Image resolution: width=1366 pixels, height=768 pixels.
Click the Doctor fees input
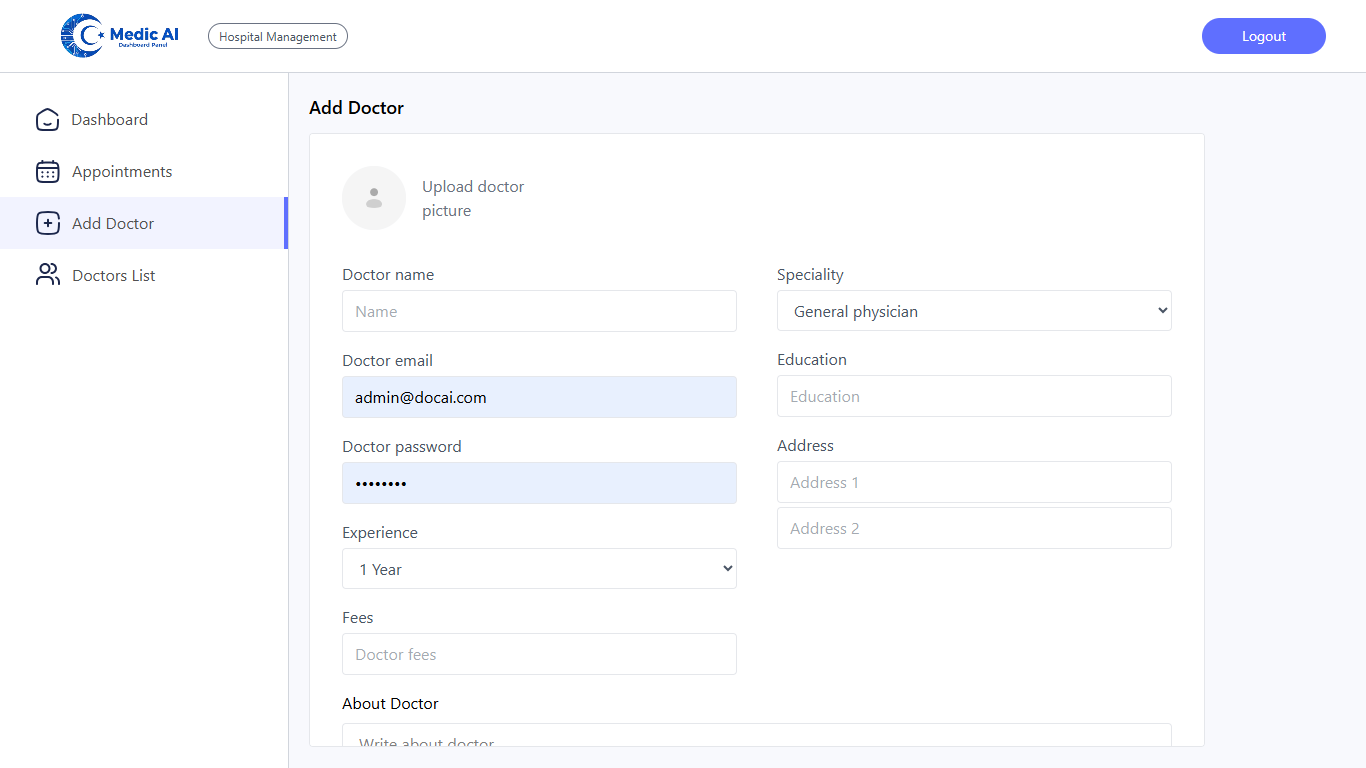click(x=539, y=654)
